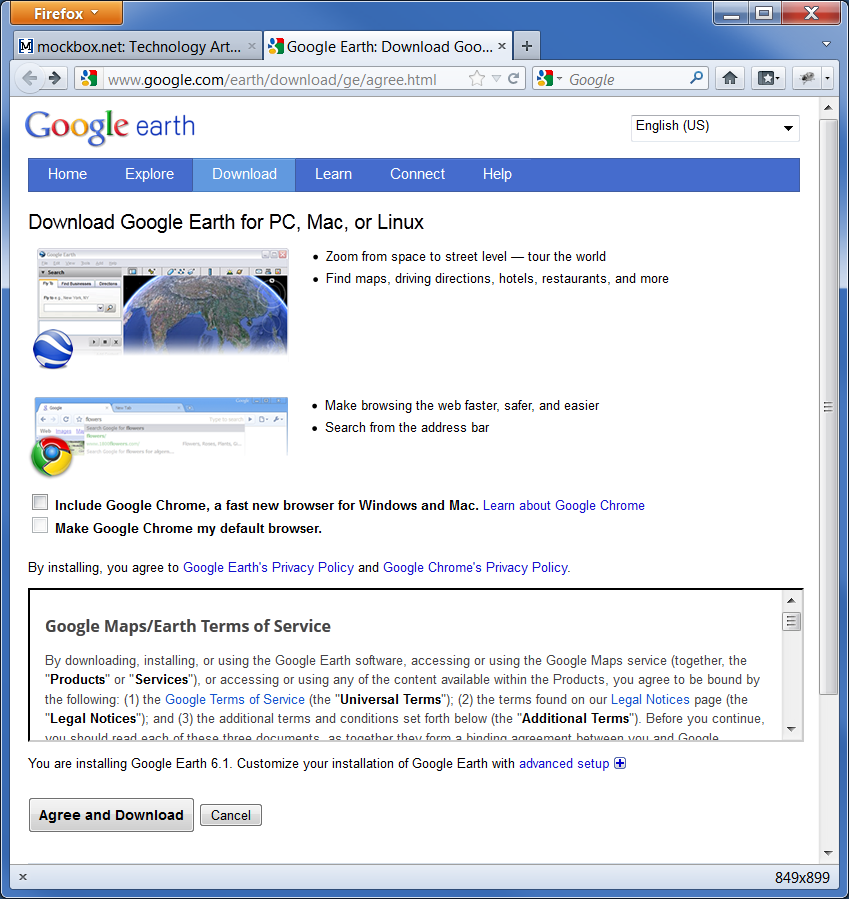The image size is (849, 899).
Task: Open the Help navigation item
Action: 497,174
